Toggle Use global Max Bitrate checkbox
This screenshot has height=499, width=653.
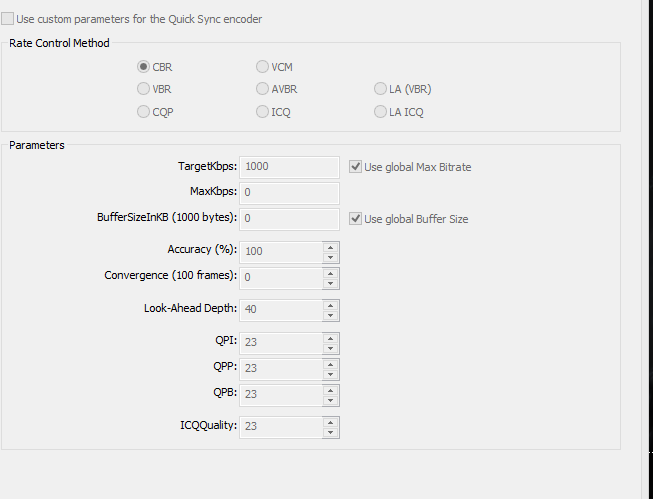(355, 167)
